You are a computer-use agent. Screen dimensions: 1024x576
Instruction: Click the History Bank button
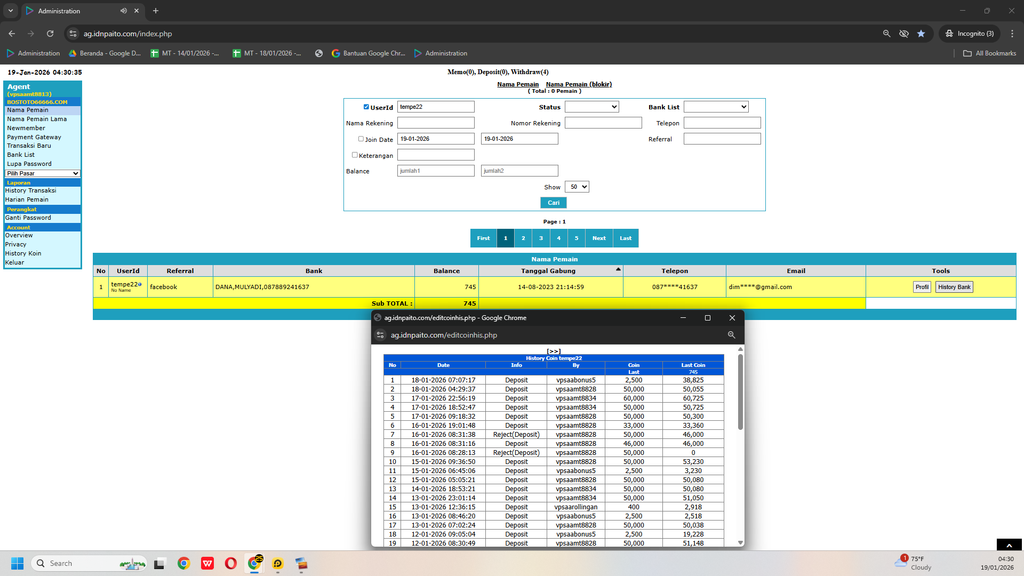tap(954, 287)
